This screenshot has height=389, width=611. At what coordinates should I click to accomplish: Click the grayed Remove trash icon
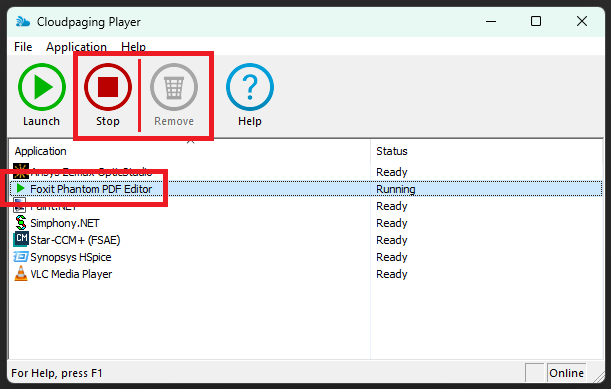[174, 87]
